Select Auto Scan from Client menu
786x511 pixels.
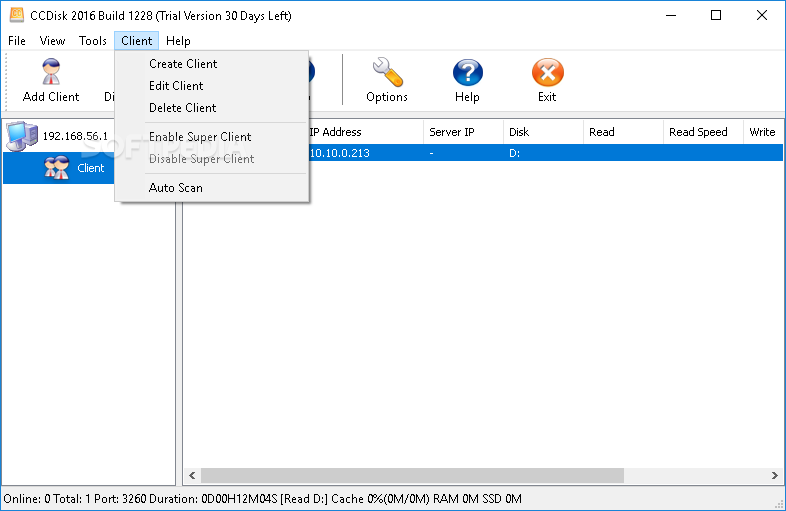click(x=211, y=188)
